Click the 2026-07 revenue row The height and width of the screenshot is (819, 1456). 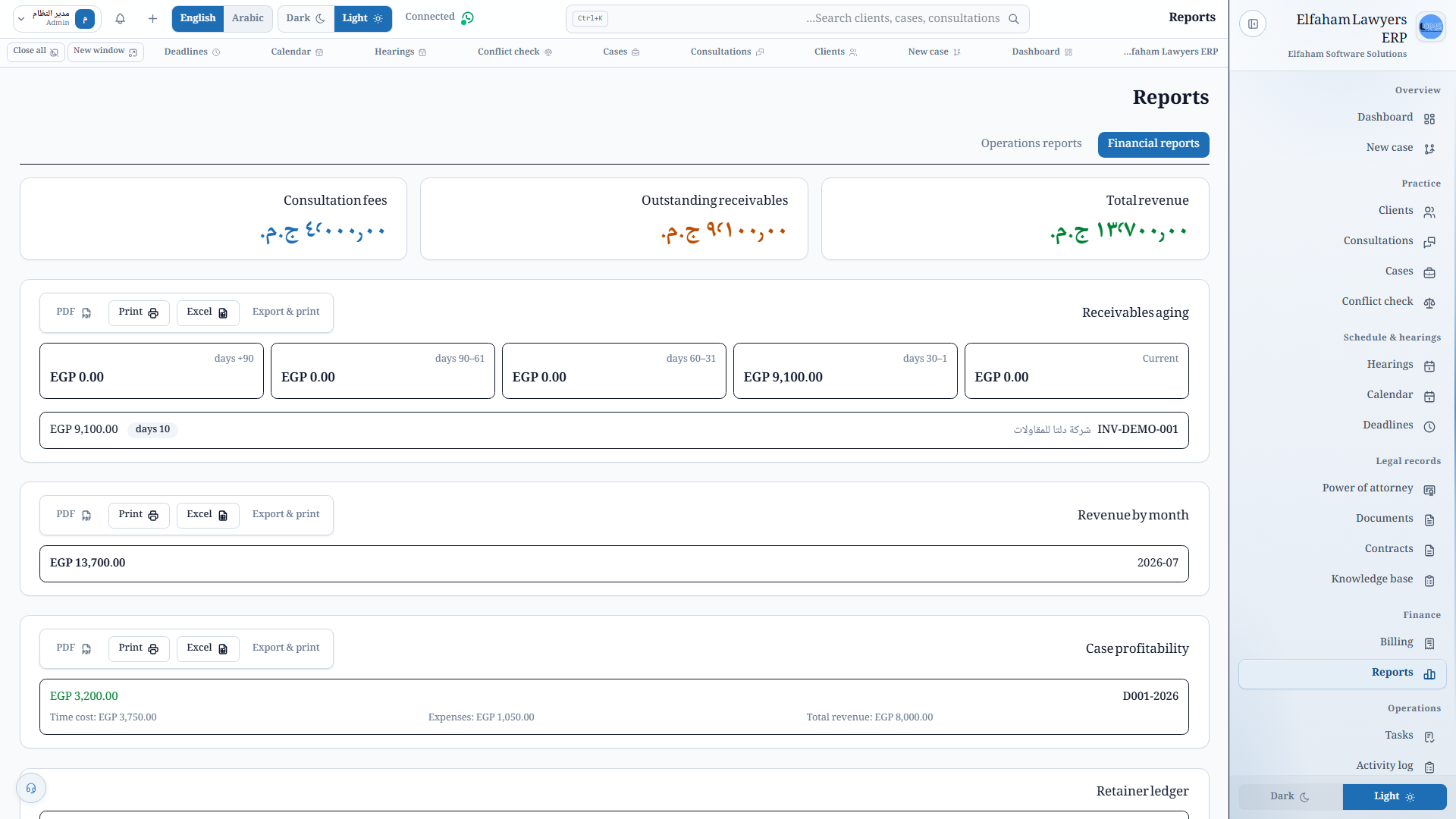614,563
